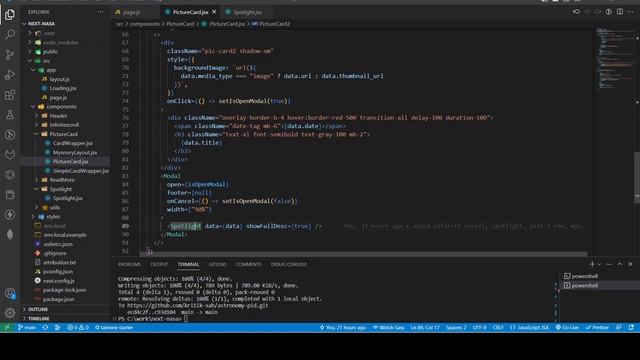Open the OUTPUT panel tab
Screen dimensions: 640x360
click(159, 264)
